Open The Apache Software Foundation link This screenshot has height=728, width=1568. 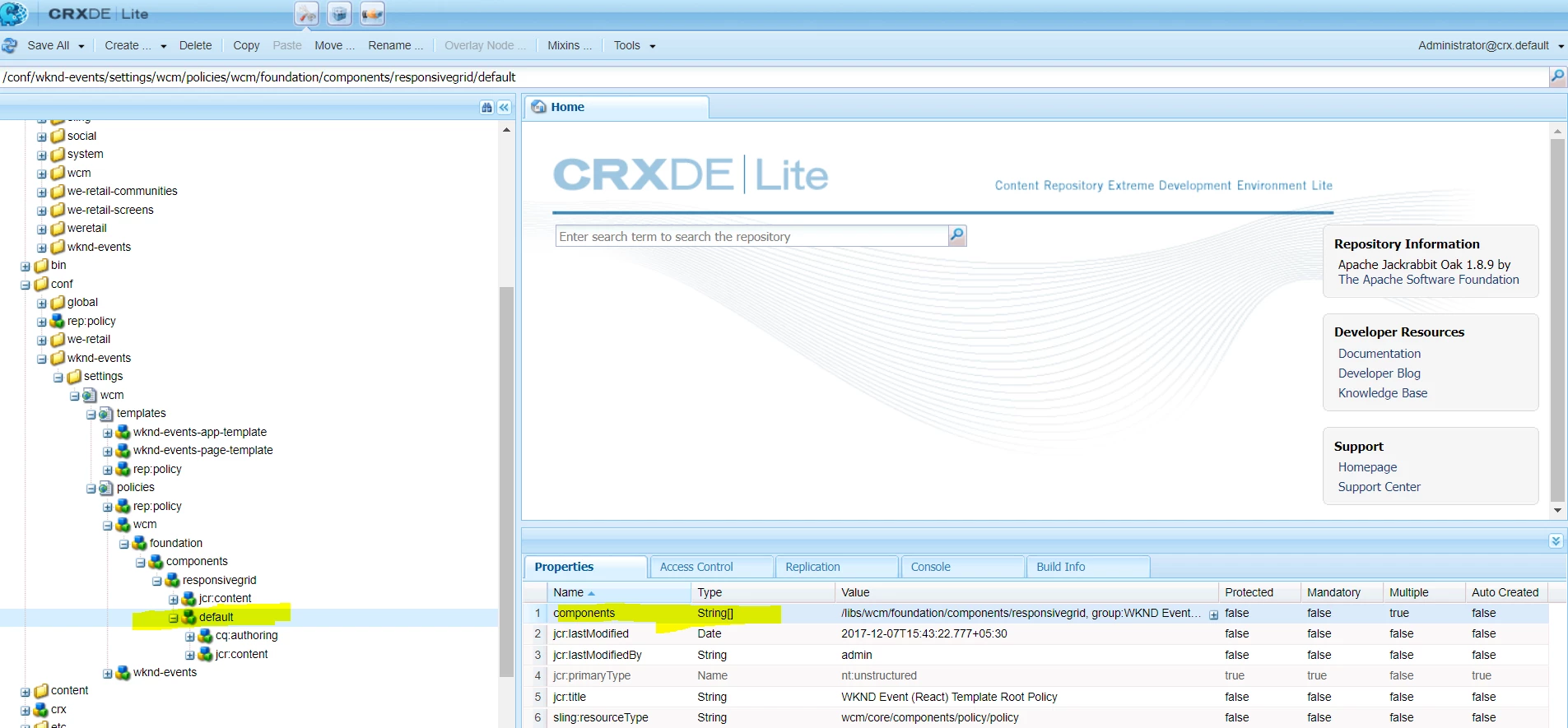tap(1429, 280)
